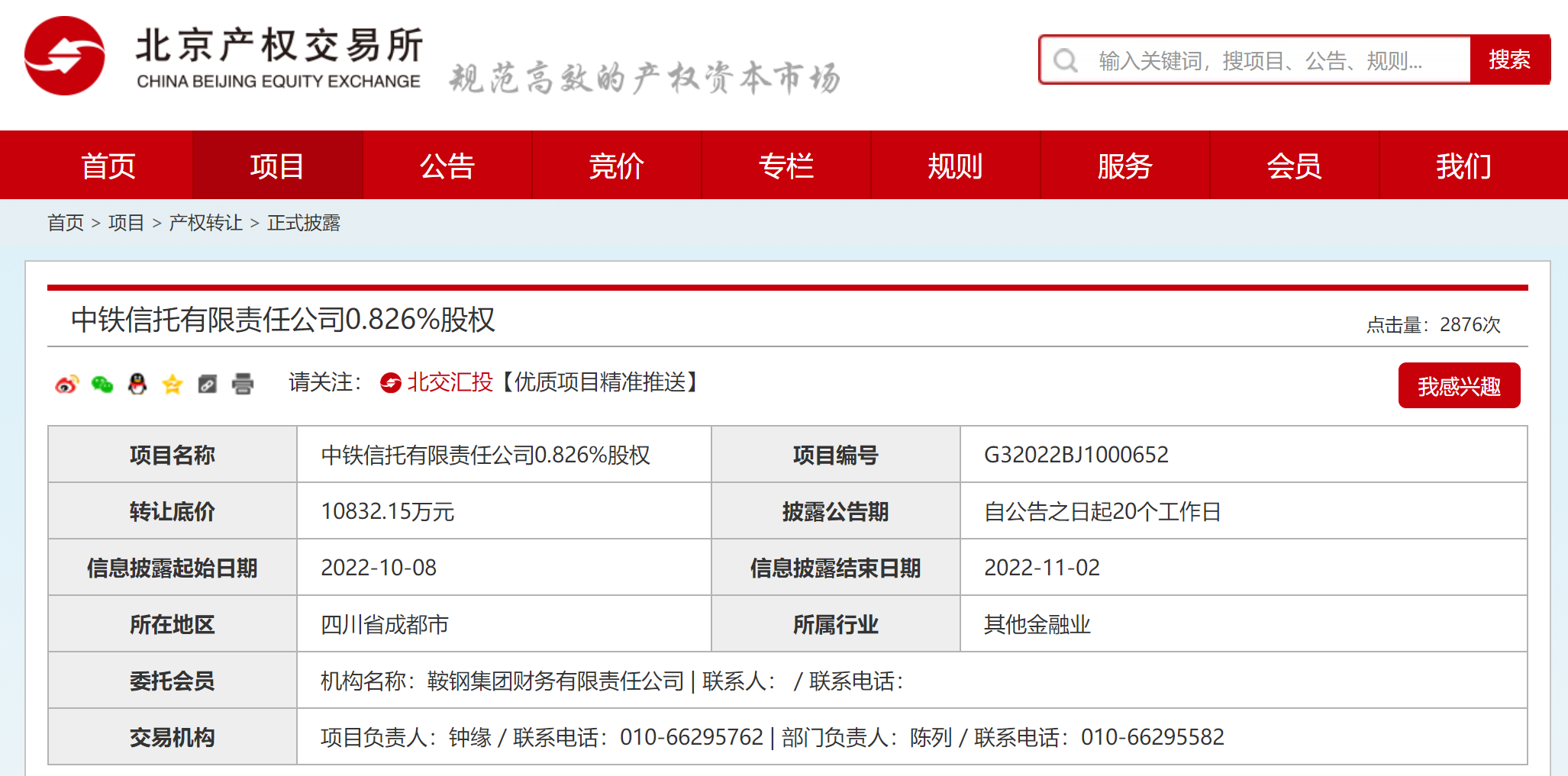The width and height of the screenshot is (1568, 776).
Task: Share the project to WeChat
Action: (102, 384)
